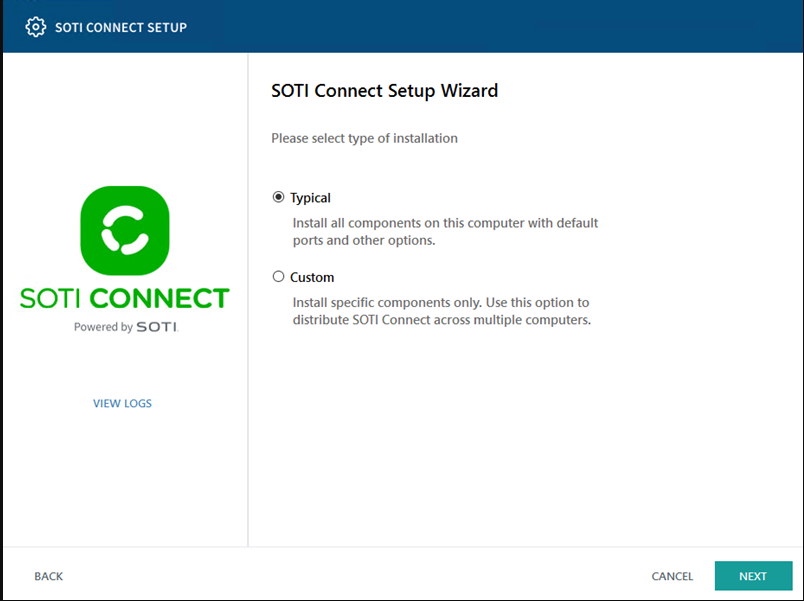Click the SOTI CONNECT SETUP header text
Image resolution: width=804 pixels, height=601 pixels.
point(120,27)
